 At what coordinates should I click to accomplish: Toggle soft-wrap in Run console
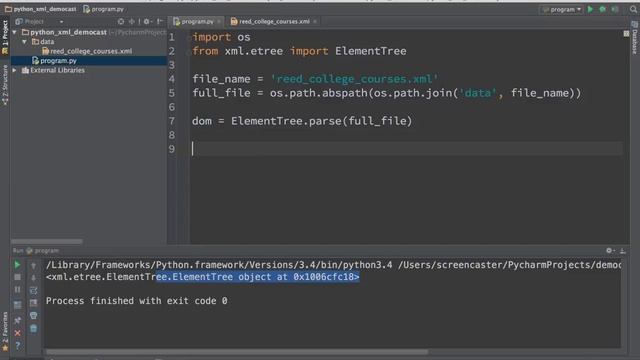click(33, 290)
